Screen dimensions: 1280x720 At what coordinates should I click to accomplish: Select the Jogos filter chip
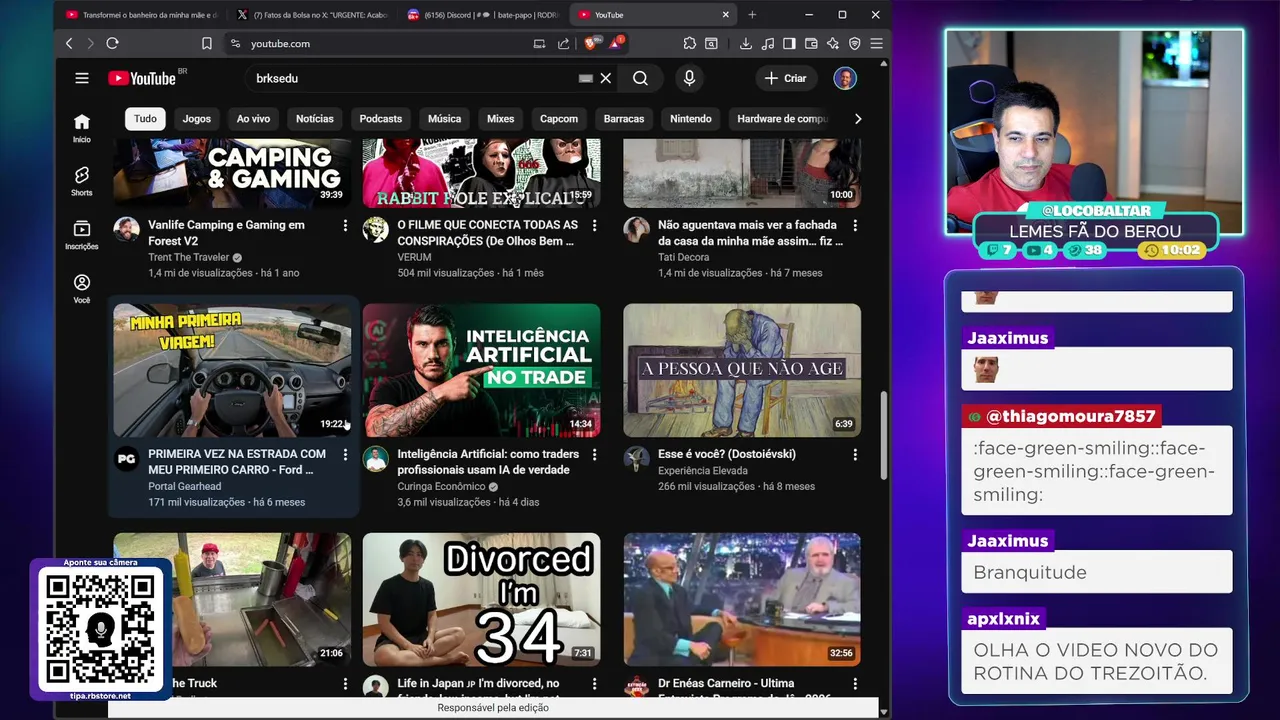tap(197, 119)
